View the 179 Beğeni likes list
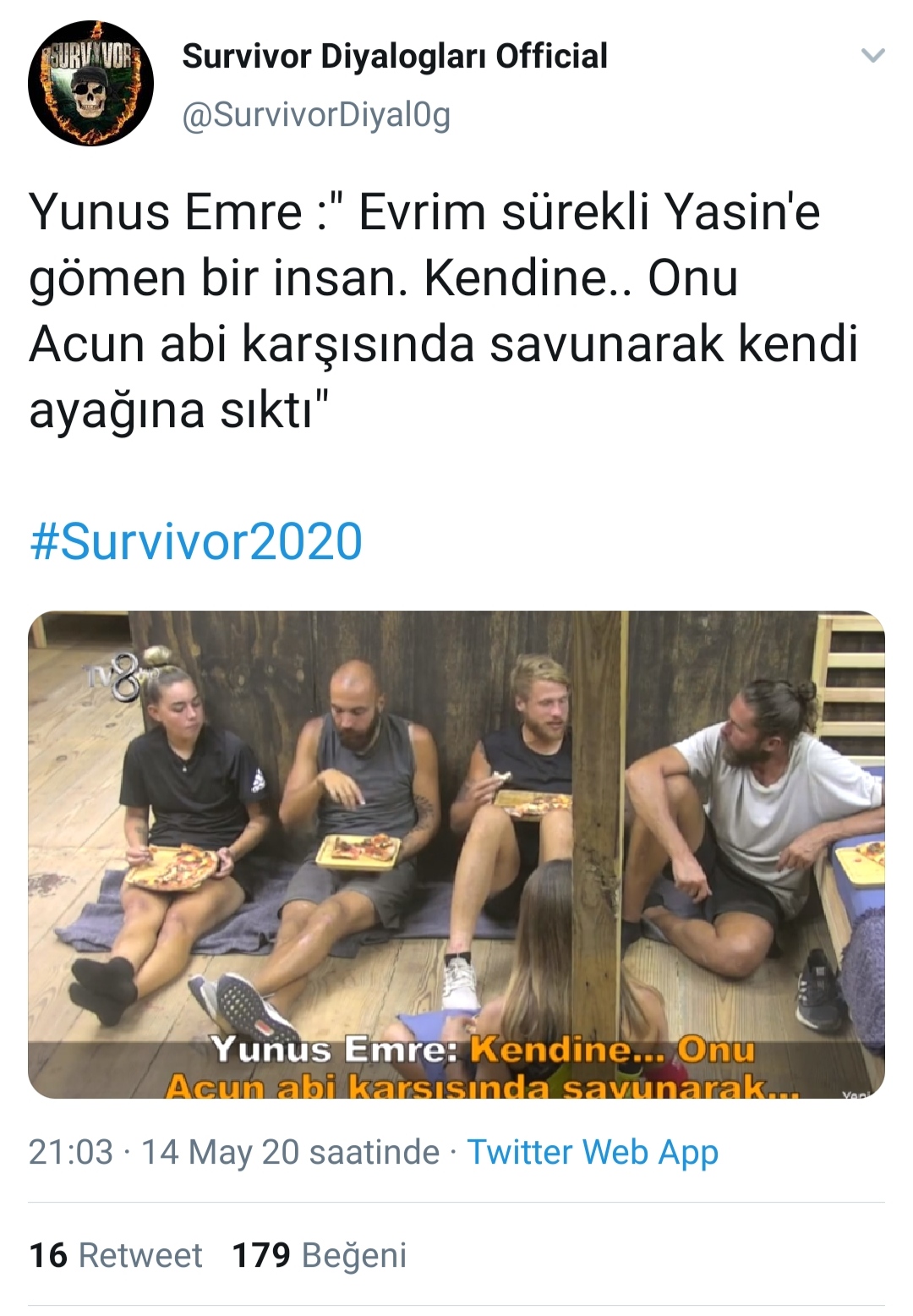913x1316 pixels. tap(320, 1255)
